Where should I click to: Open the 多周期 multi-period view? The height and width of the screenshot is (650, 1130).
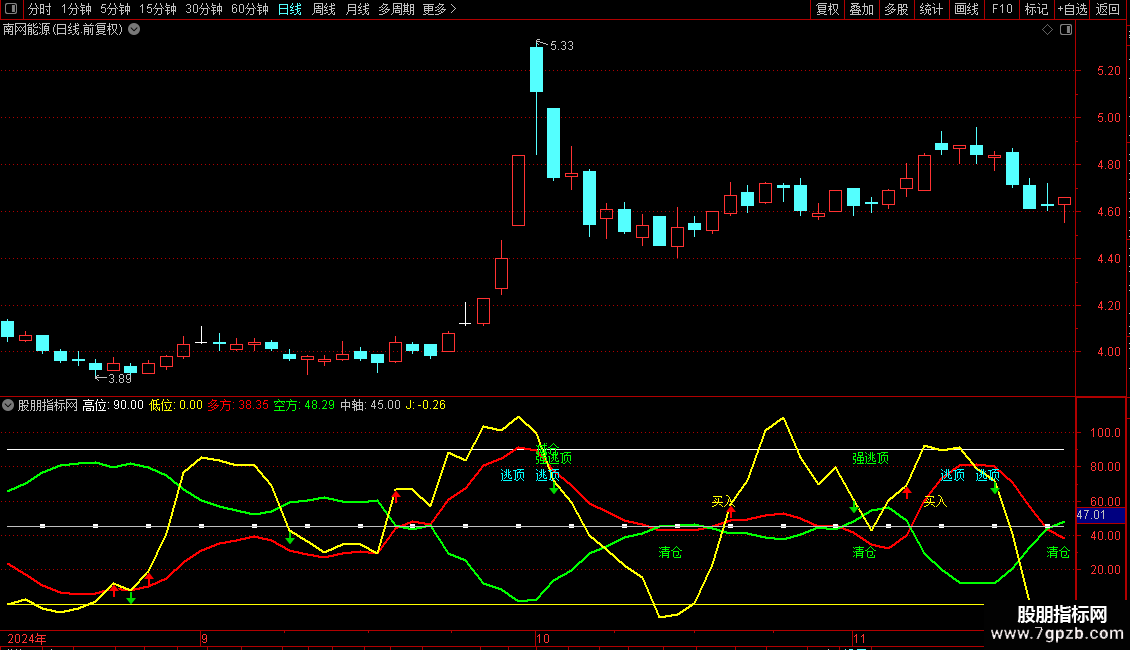coord(396,9)
